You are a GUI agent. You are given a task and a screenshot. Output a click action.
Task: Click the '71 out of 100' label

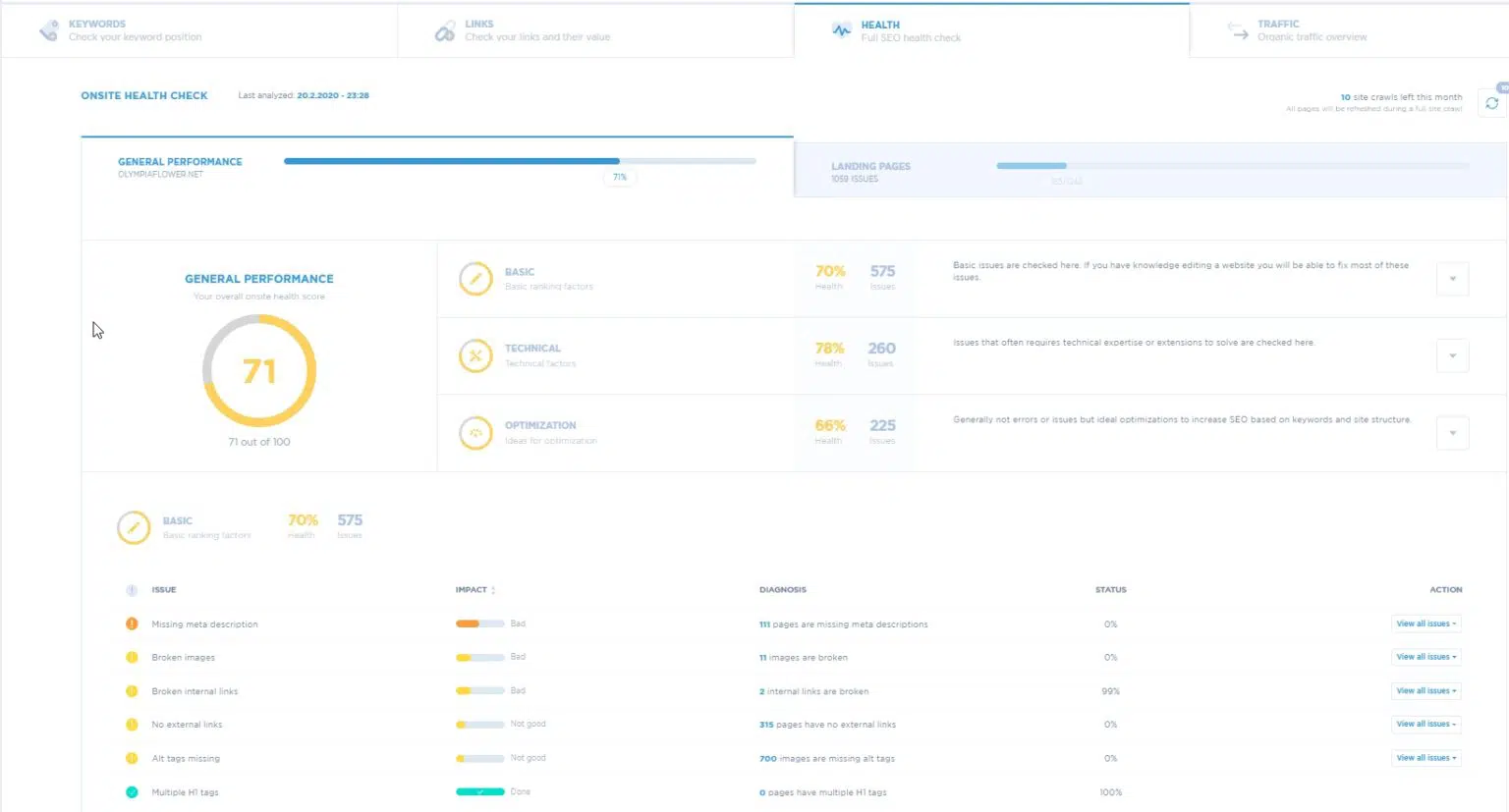[x=259, y=442]
